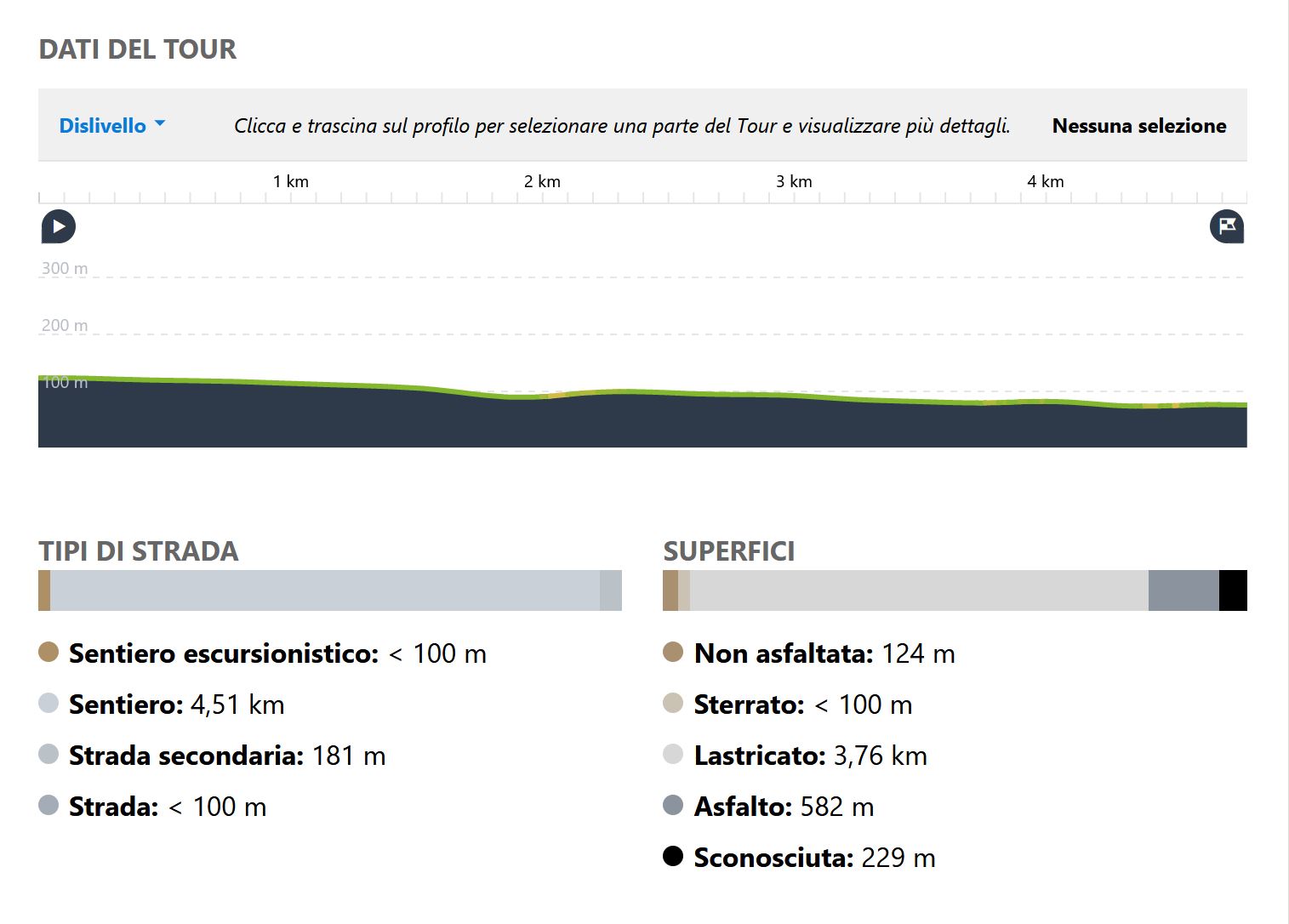Click the Non asfaltata bar segment

tap(670, 590)
